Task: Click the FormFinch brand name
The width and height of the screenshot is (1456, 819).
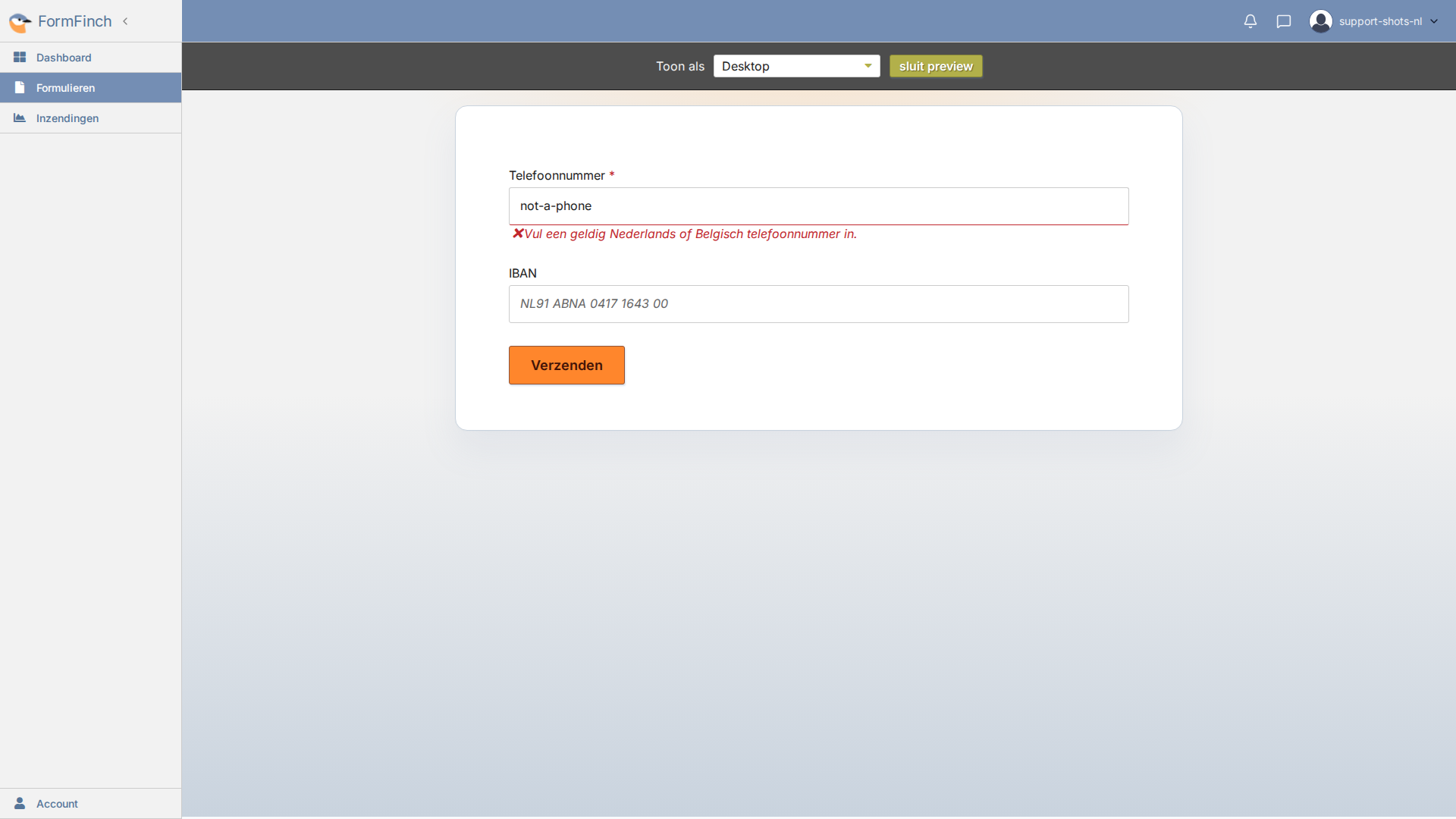Action: pos(74,21)
